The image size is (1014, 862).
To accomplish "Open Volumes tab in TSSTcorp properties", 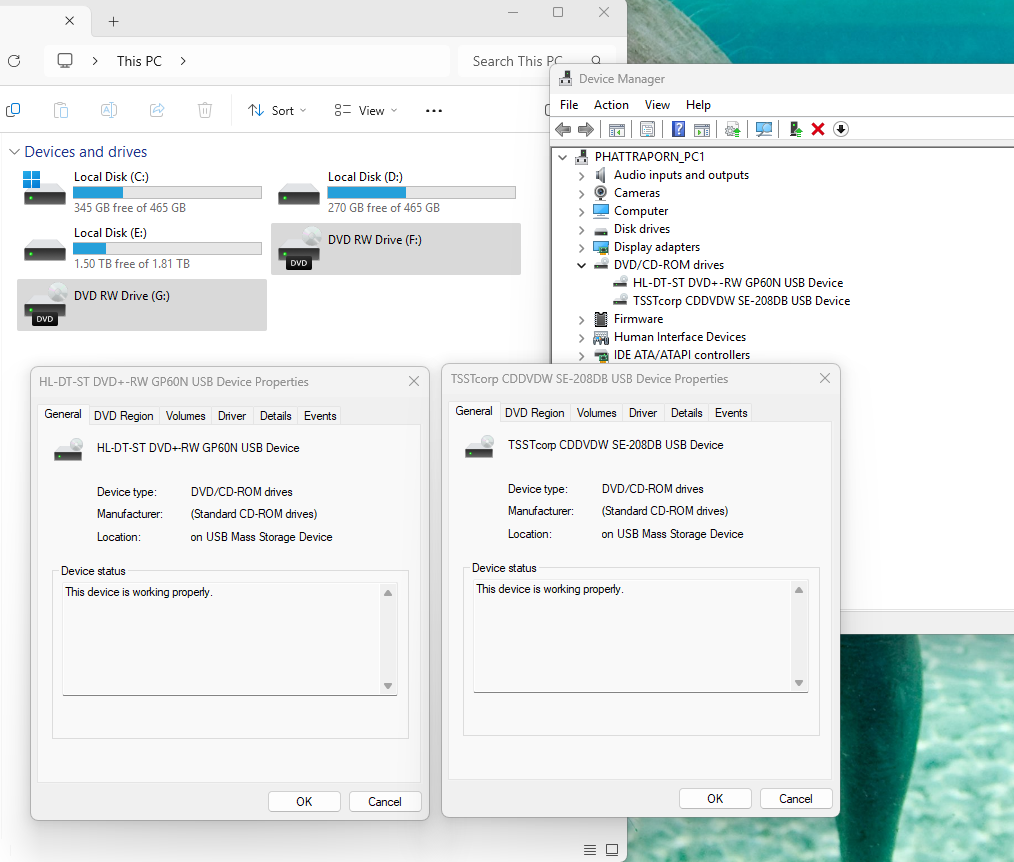I will [x=596, y=413].
